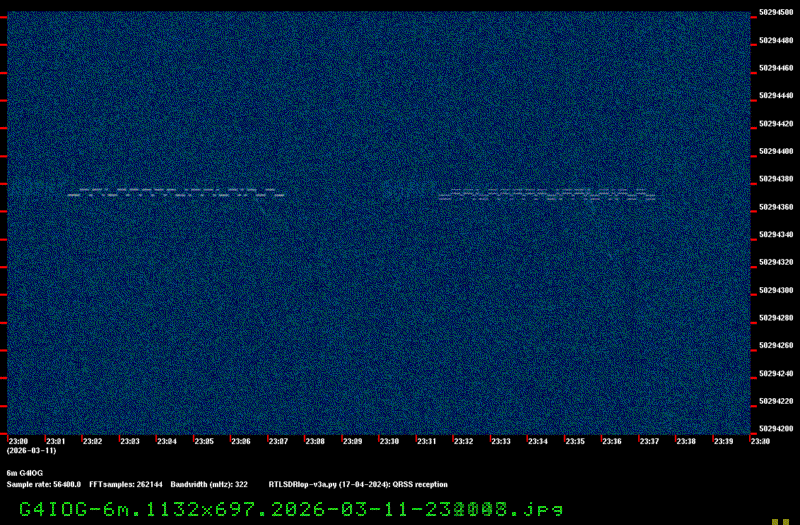
Task: Click the 23:13 time label
Action: [x=501, y=441]
